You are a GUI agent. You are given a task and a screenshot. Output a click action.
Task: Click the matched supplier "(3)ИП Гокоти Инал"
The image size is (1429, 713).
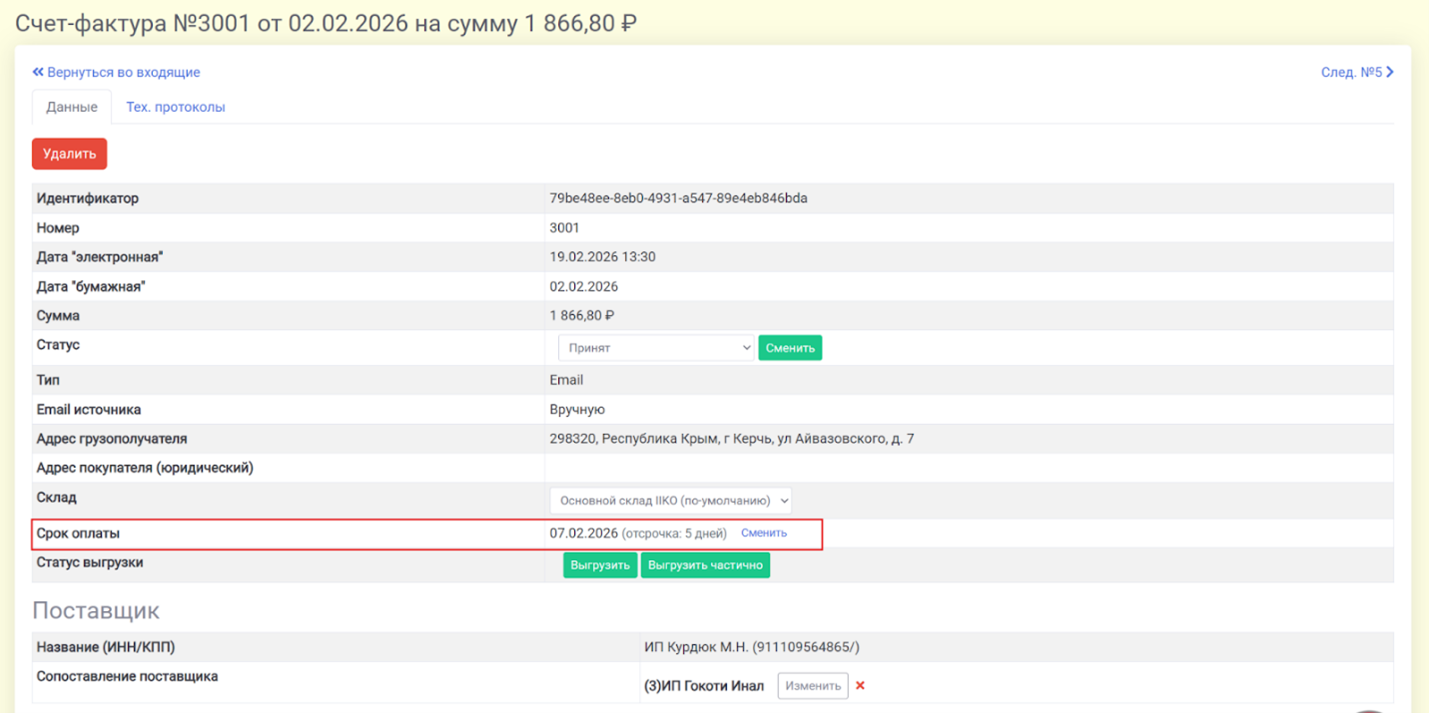coord(704,686)
